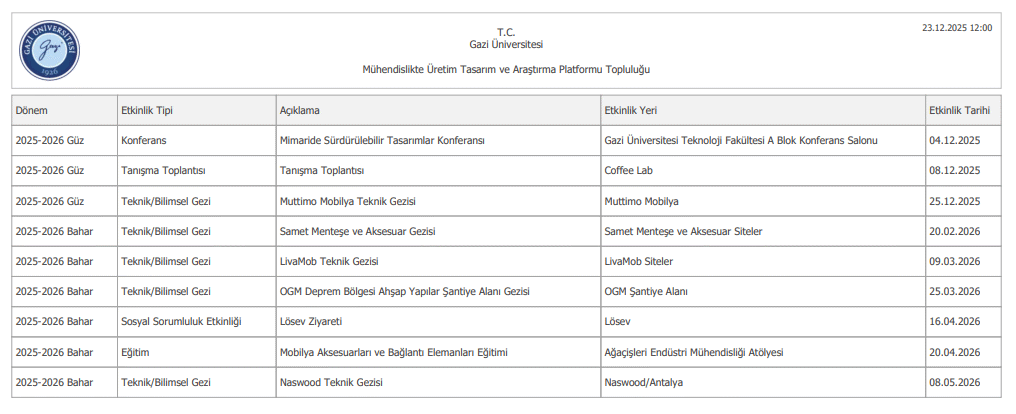Select the Sosyal Sorumluluk Etkinliği type cell
The width and height of the screenshot is (1016, 414).
(x=181, y=322)
